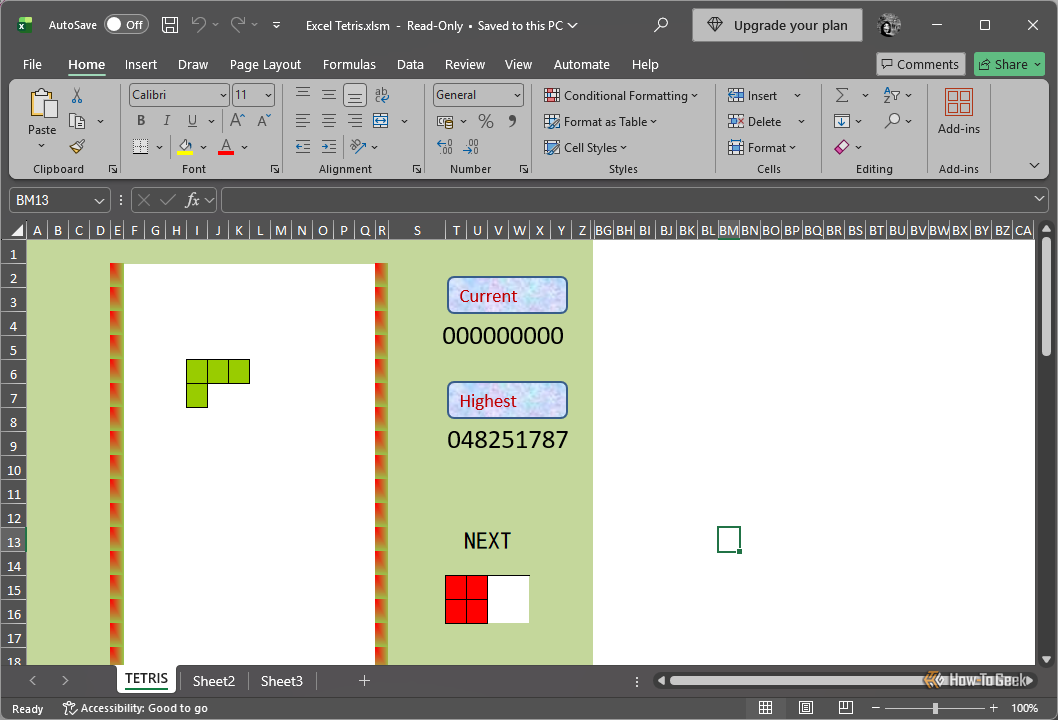Click the Merge & Center icon
The image size is (1058, 720).
coord(381,121)
